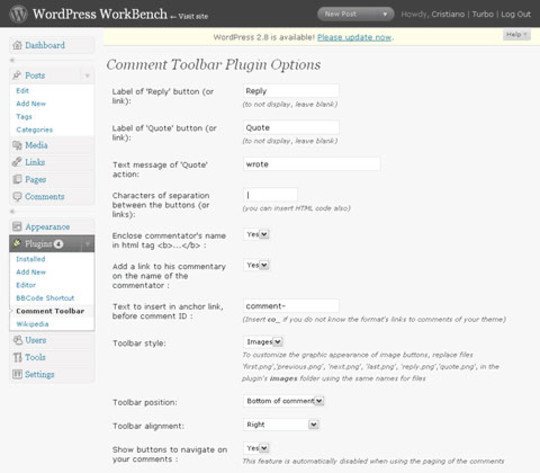The height and width of the screenshot is (473, 540).
Task: Click the Media icon in sidebar
Action: click(17, 145)
